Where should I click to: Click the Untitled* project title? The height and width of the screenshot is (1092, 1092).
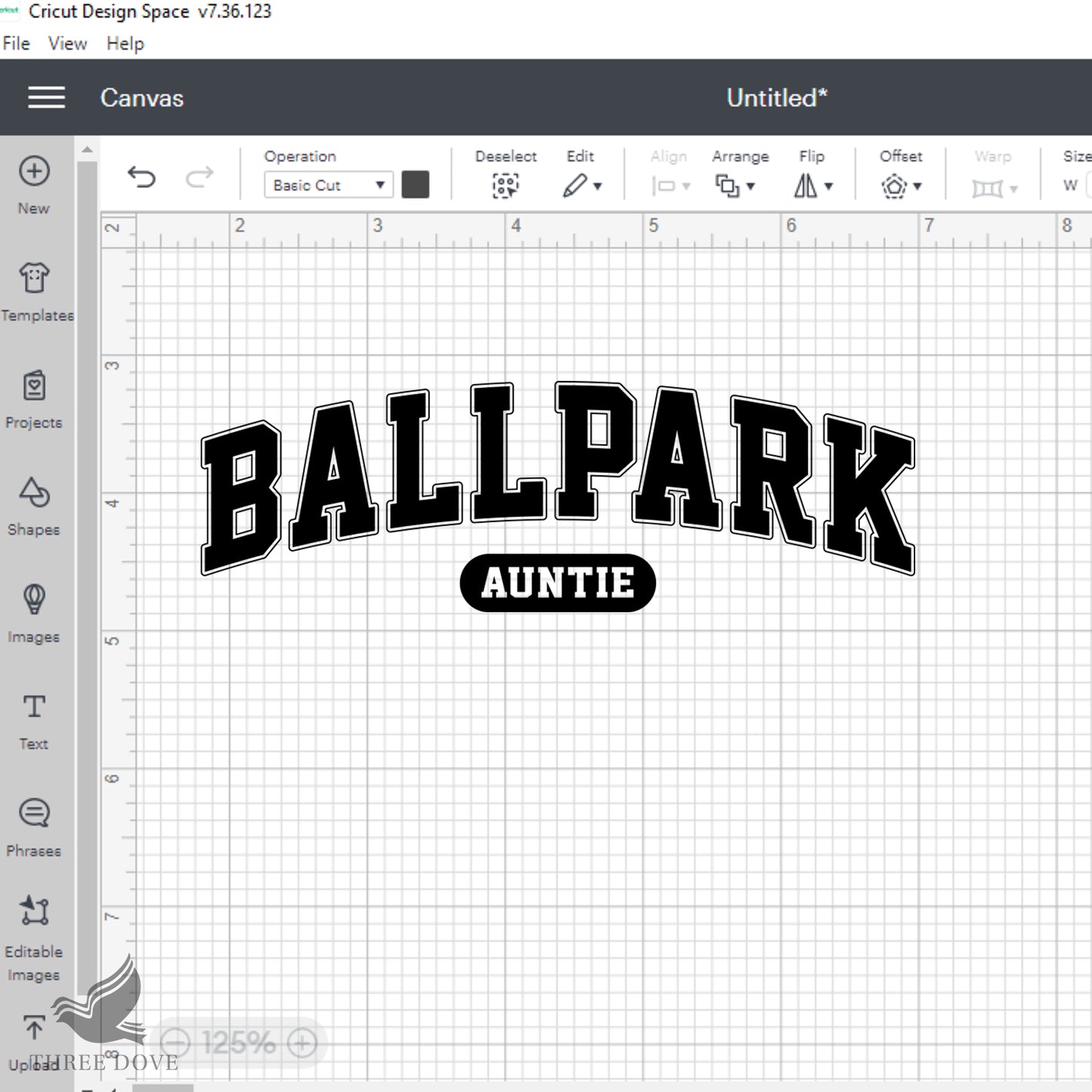[x=777, y=98]
